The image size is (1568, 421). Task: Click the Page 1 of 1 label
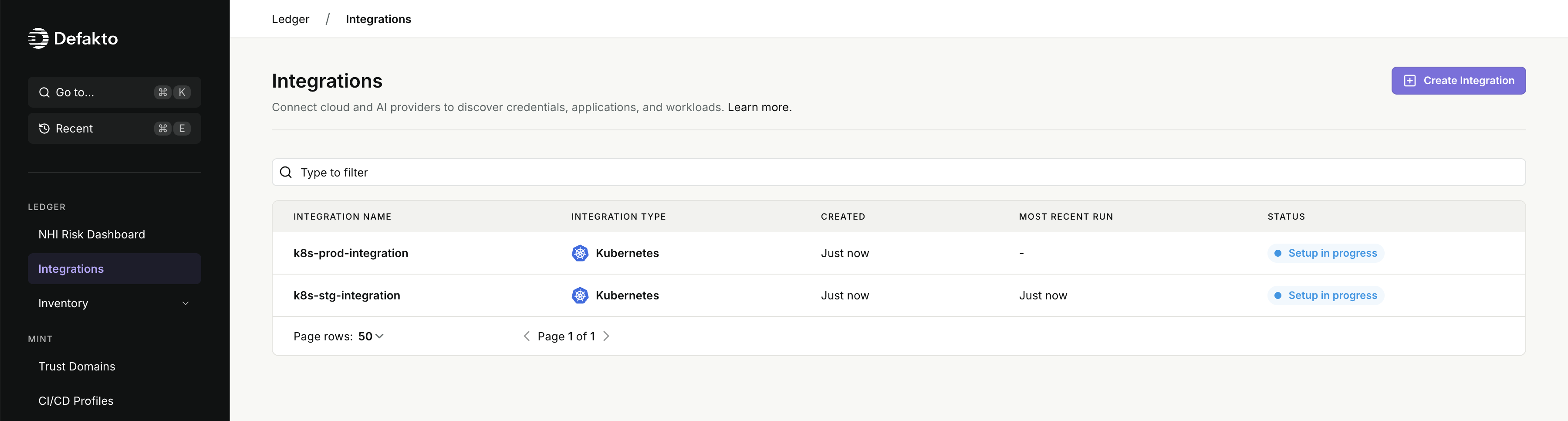pyautogui.click(x=566, y=336)
